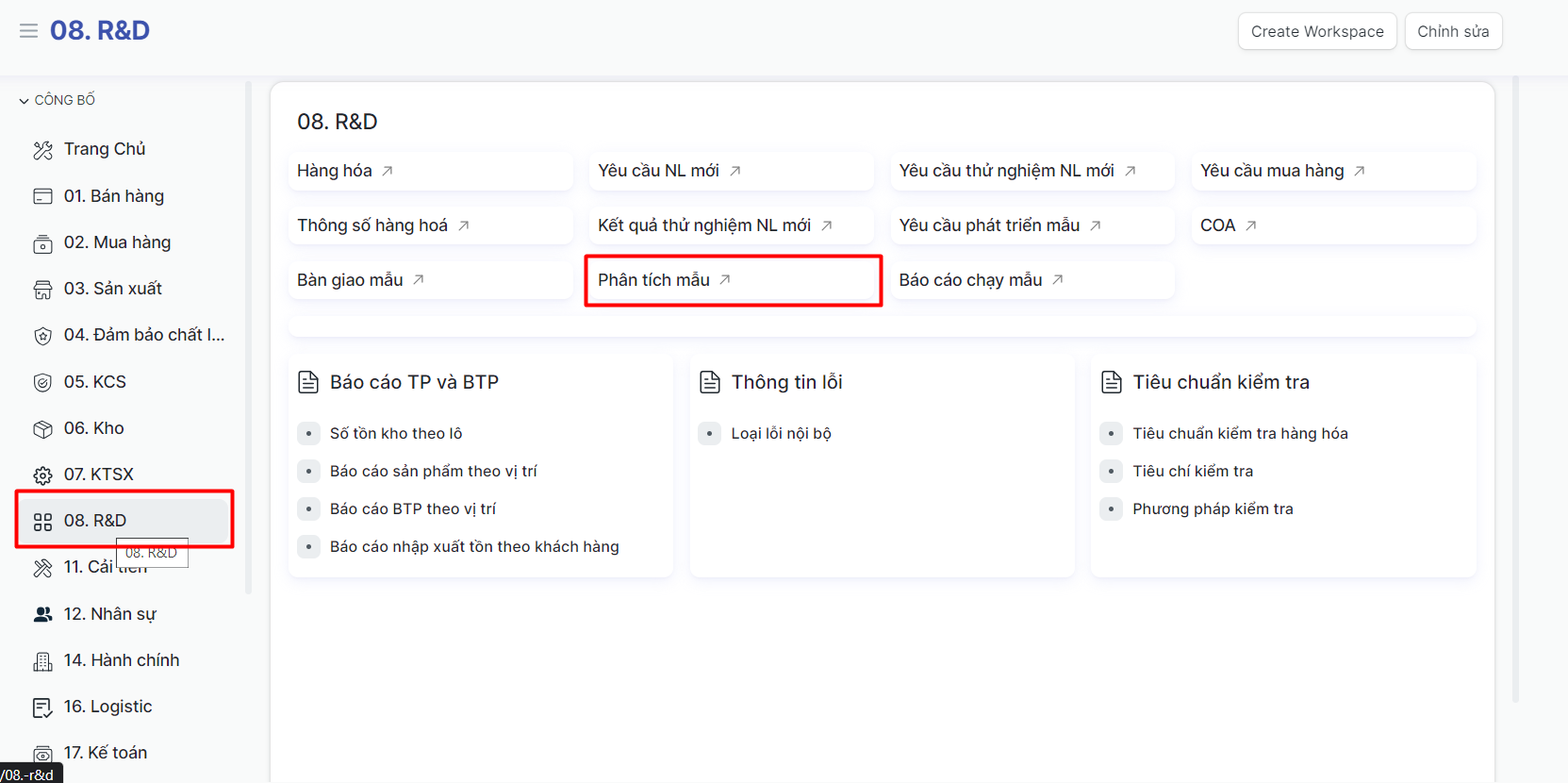Click the 03. Sản xuất store icon
The height and width of the screenshot is (783, 1568).
pyautogui.click(x=42, y=290)
